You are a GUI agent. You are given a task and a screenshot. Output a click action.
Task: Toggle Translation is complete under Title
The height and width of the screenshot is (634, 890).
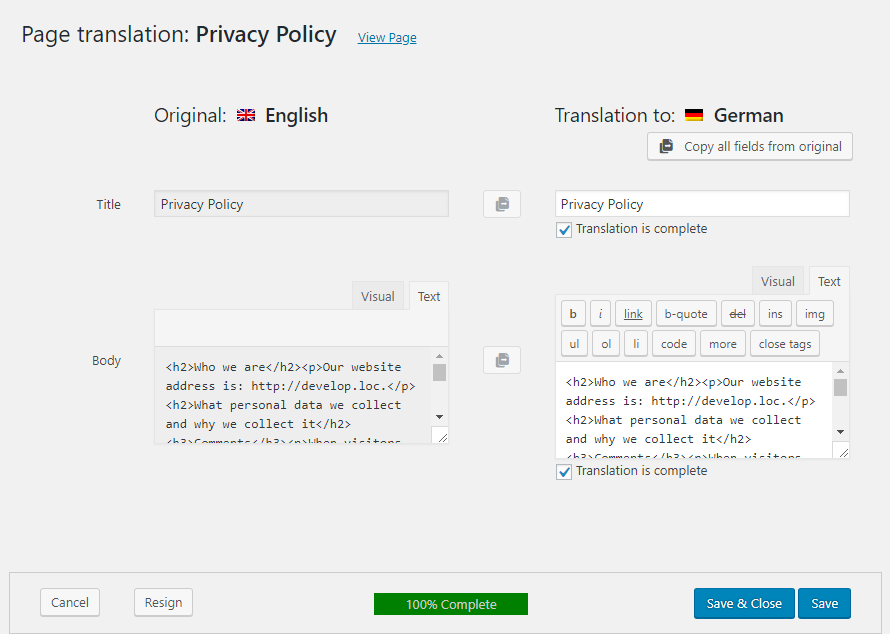point(564,230)
